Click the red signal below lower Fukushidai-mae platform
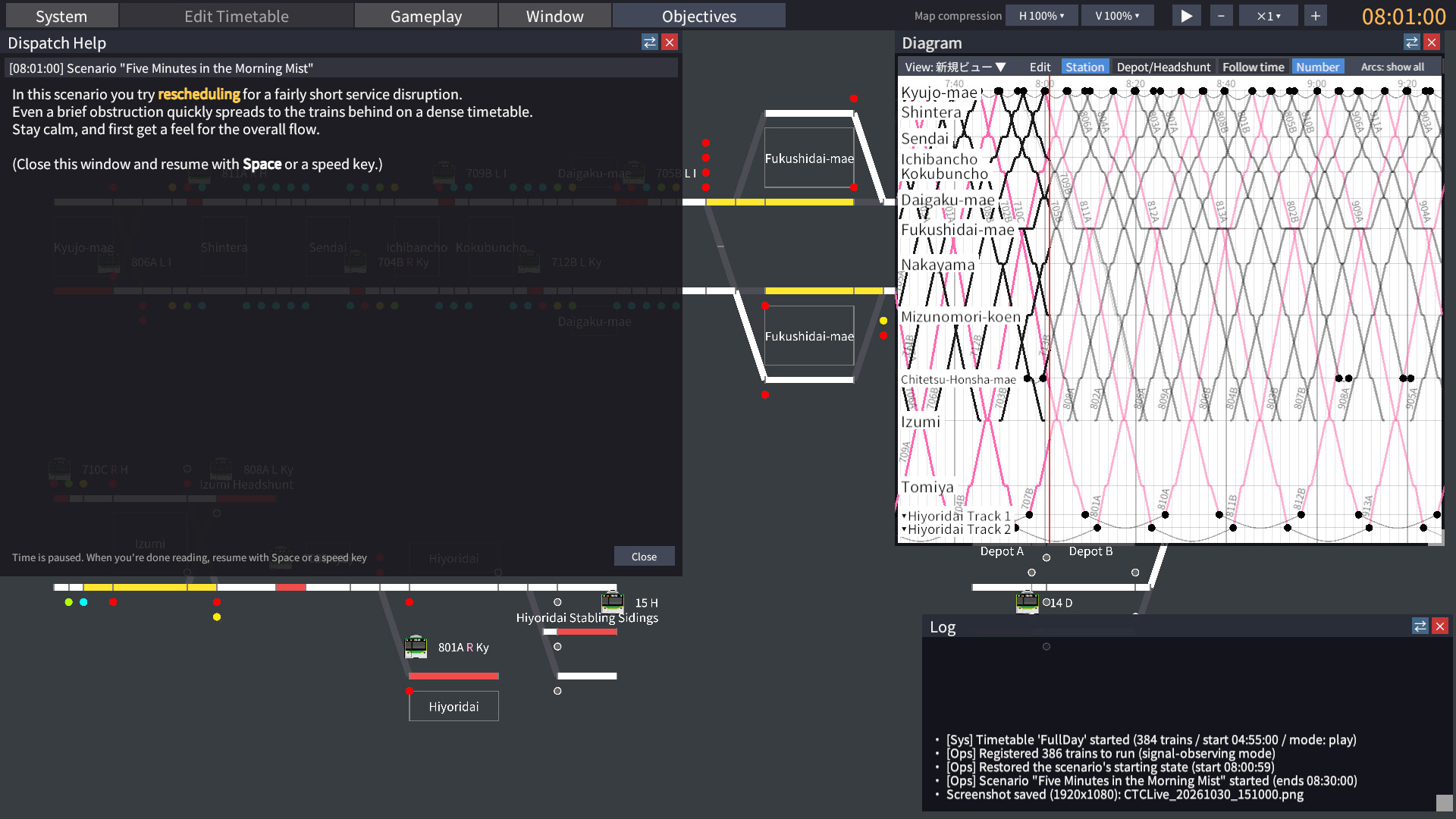 765,395
